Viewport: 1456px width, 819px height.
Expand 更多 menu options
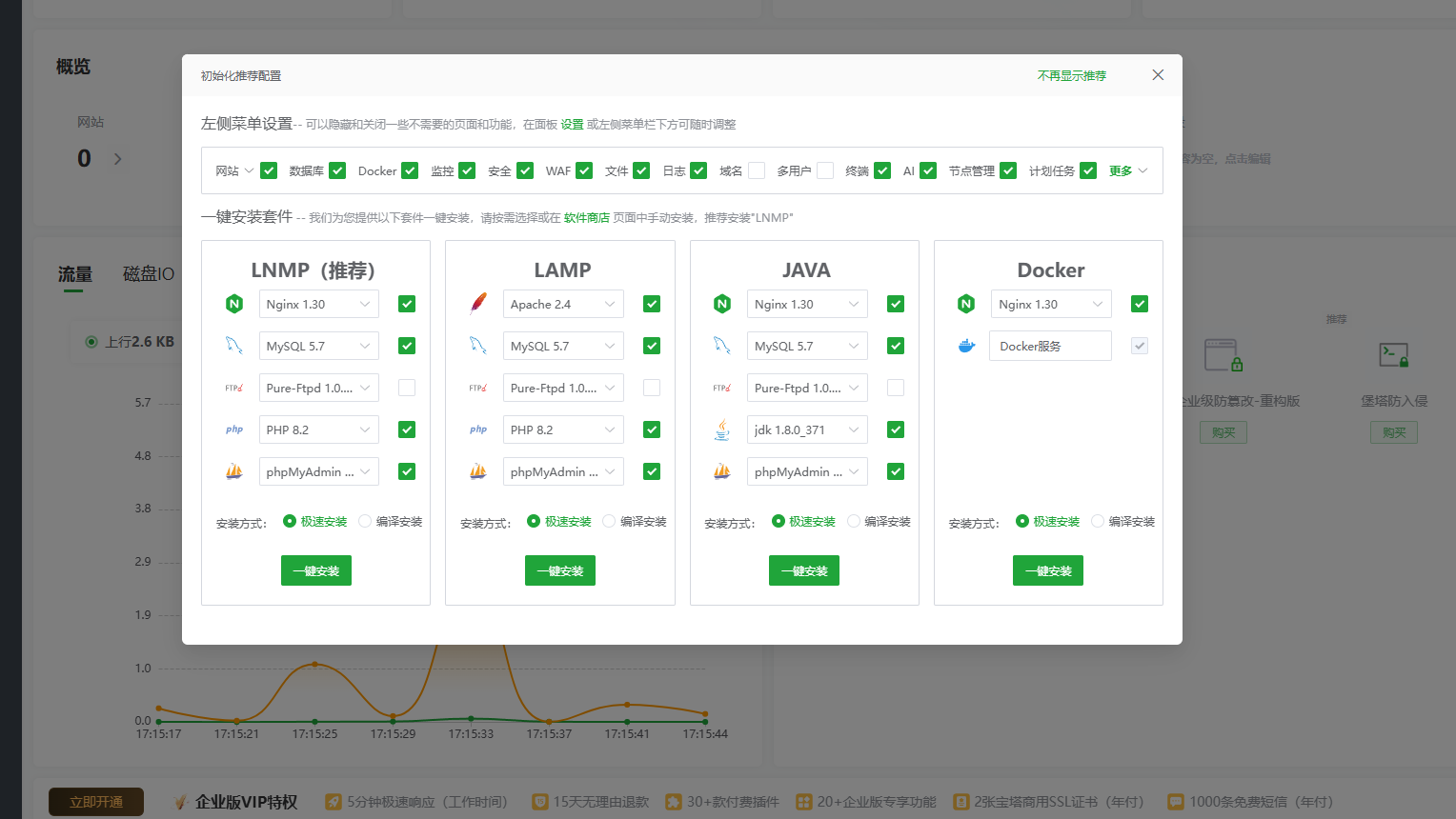(x=1128, y=170)
